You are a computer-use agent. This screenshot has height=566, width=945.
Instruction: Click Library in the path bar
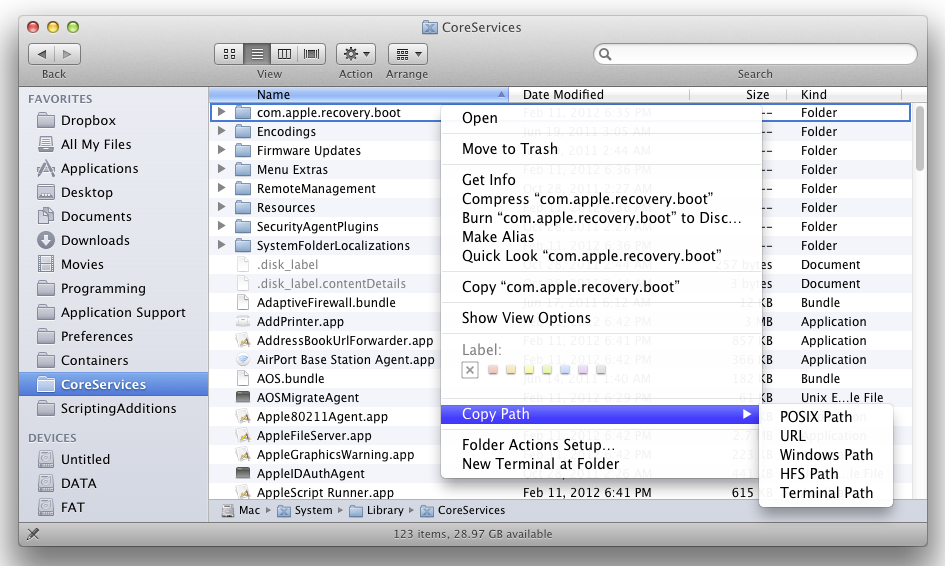(377, 511)
